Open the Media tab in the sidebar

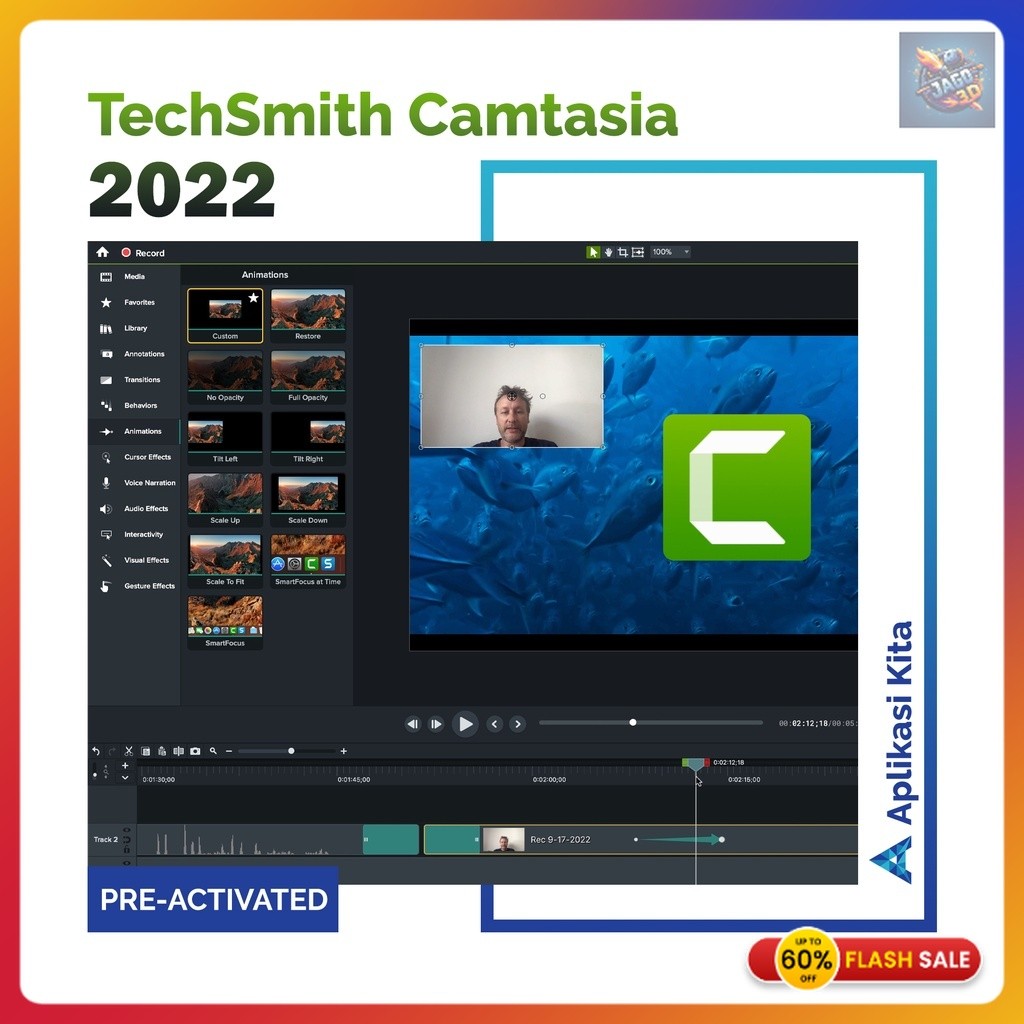(135, 276)
